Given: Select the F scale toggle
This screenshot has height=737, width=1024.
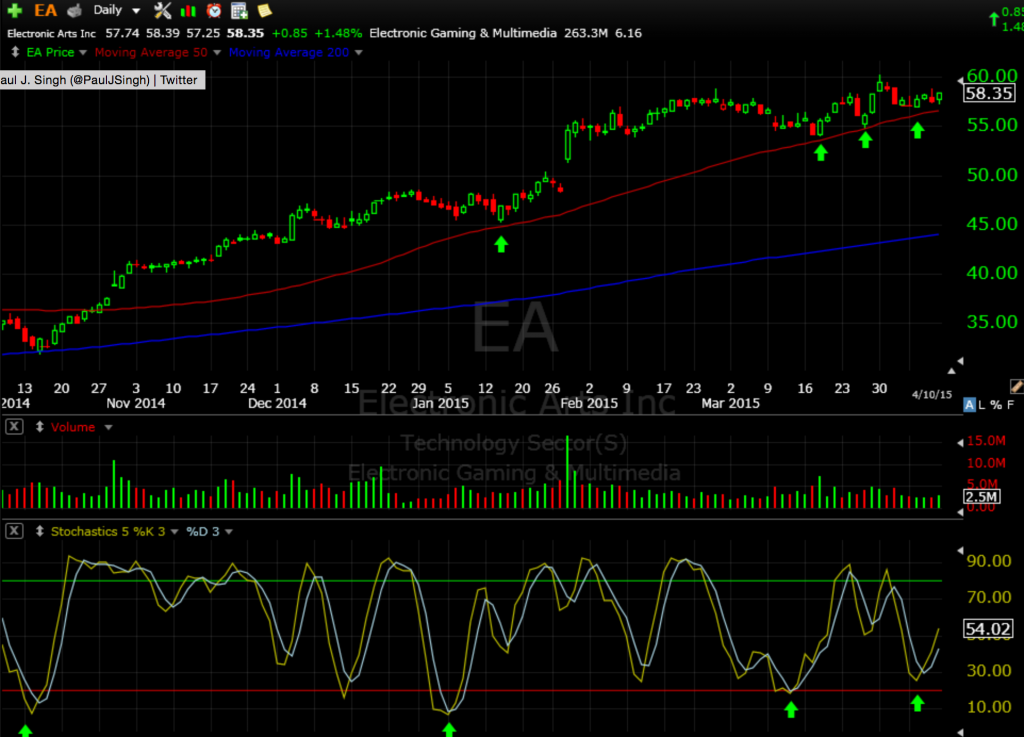Looking at the screenshot, I should pos(1010,405).
